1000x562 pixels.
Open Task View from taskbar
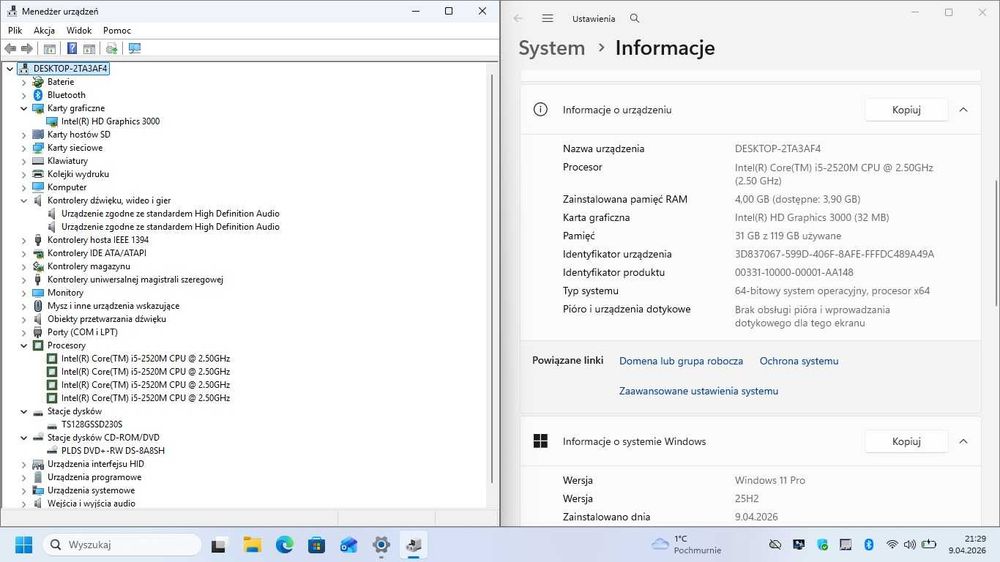tap(219, 545)
